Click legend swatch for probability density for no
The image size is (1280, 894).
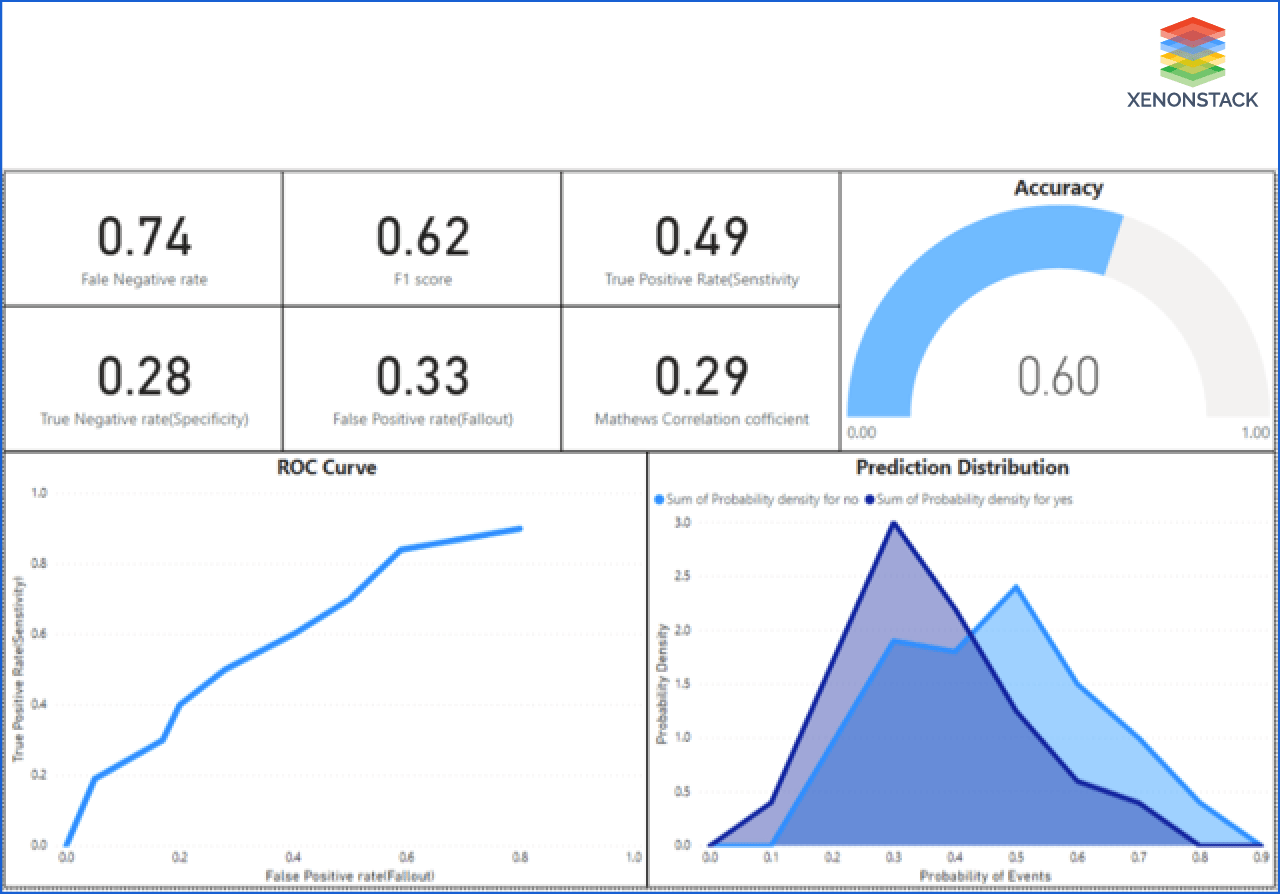coord(658,499)
